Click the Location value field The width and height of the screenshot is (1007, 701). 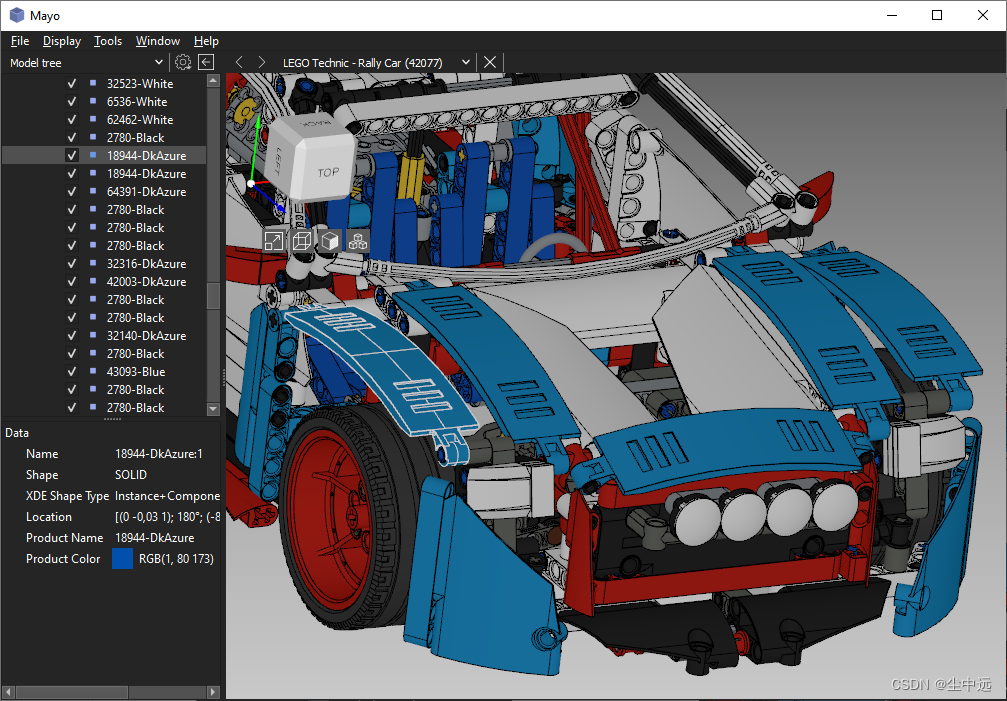click(x=167, y=517)
